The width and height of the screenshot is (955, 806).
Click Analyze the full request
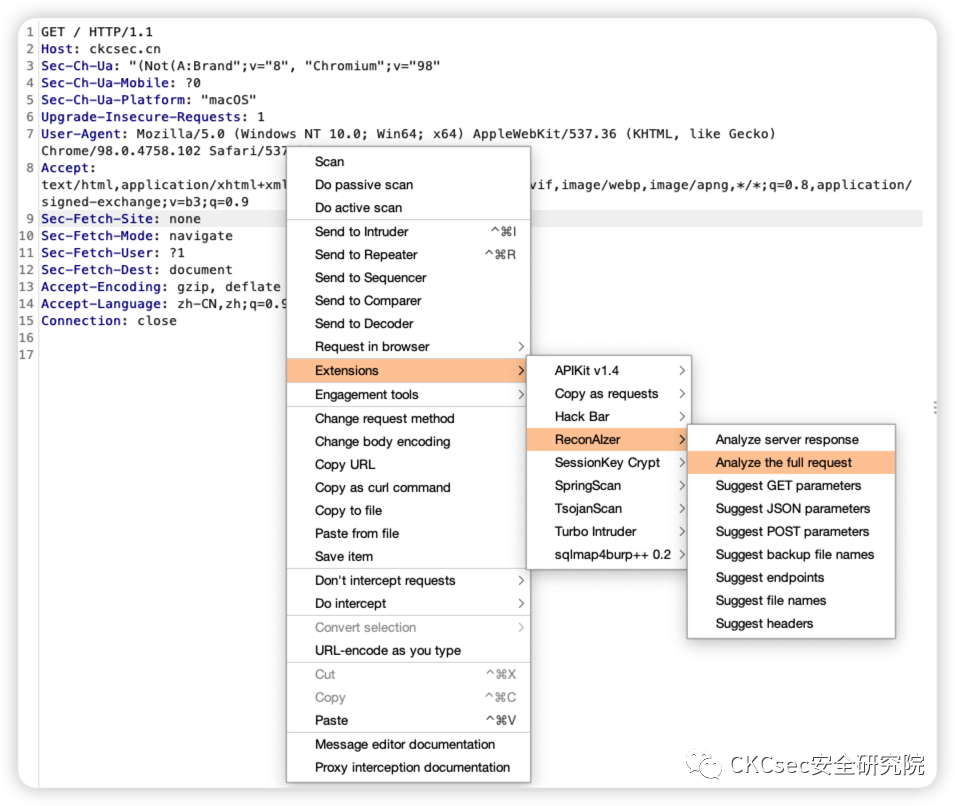point(784,463)
